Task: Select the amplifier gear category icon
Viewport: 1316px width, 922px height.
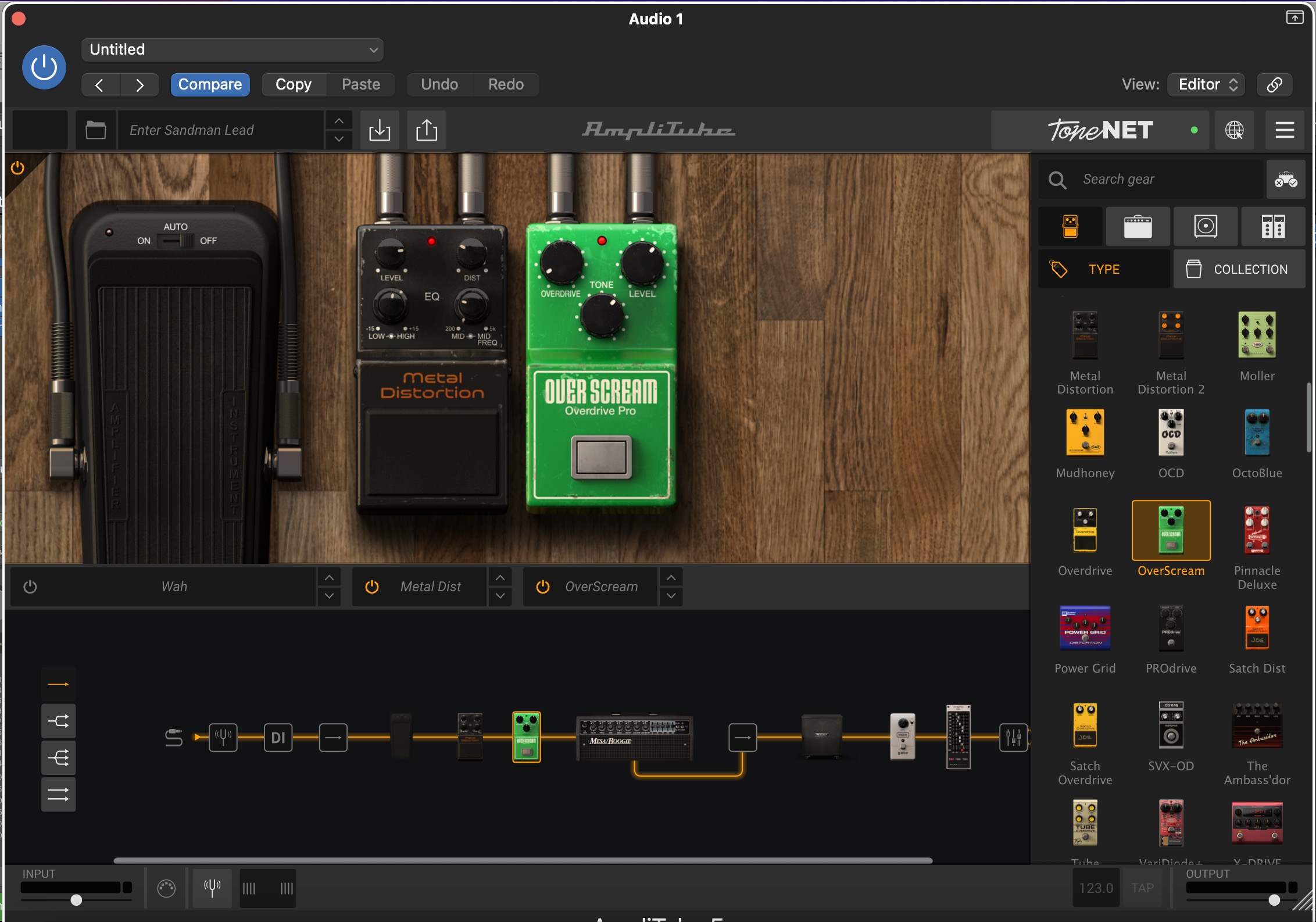Action: (1138, 226)
